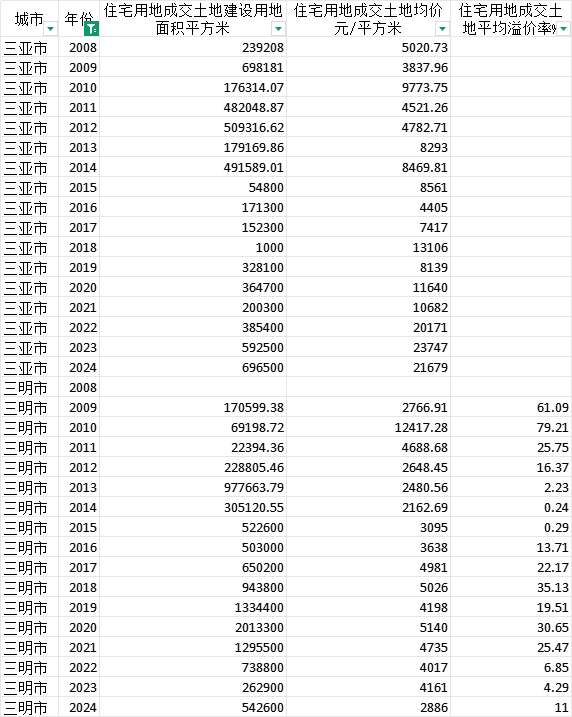Image resolution: width=572 pixels, height=717 pixels.
Task: Click the 城市 header cell
Action: 30,19
